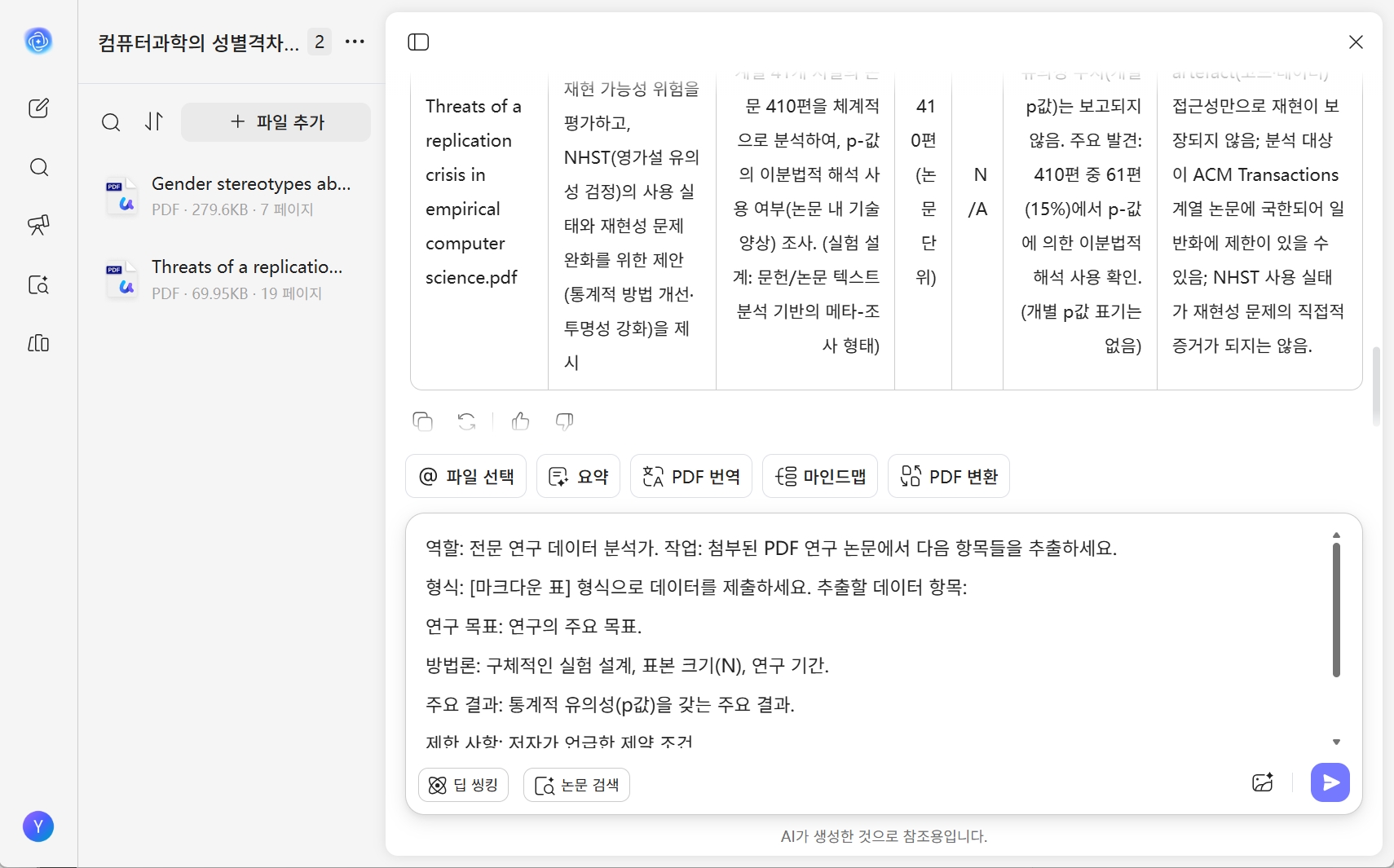The width and height of the screenshot is (1394, 868).
Task: Enable 딥 씽킹 mode
Action: pyautogui.click(x=463, y=784)
